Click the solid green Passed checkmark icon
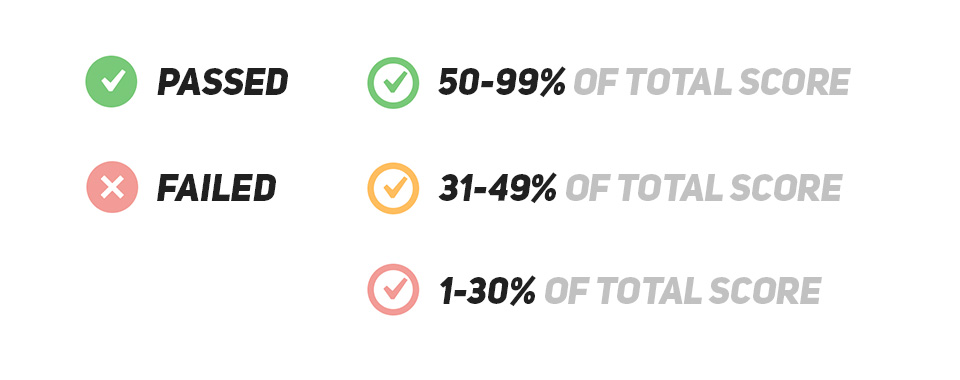The image size is (960, 380). coord(111,81)
